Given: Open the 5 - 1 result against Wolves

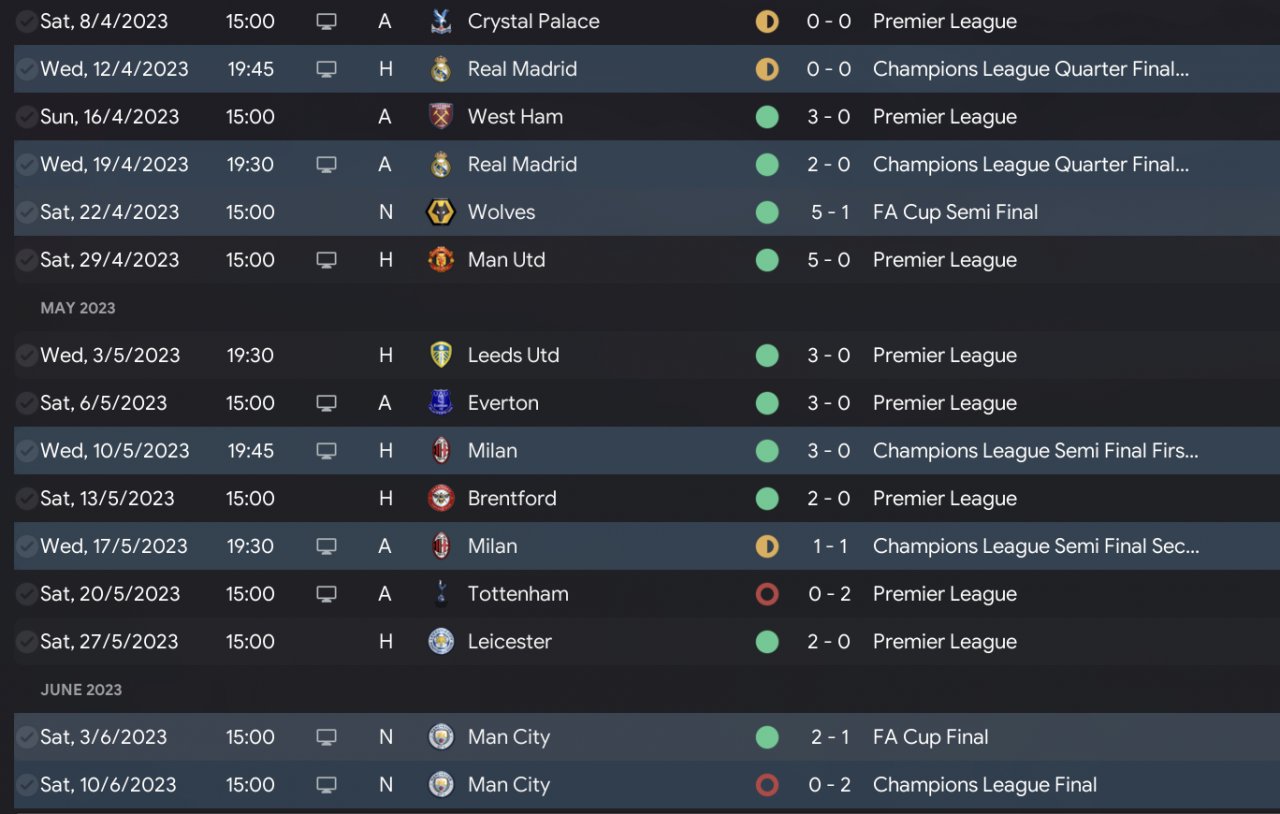Looking at the screenshot, I should coord(829,212).
